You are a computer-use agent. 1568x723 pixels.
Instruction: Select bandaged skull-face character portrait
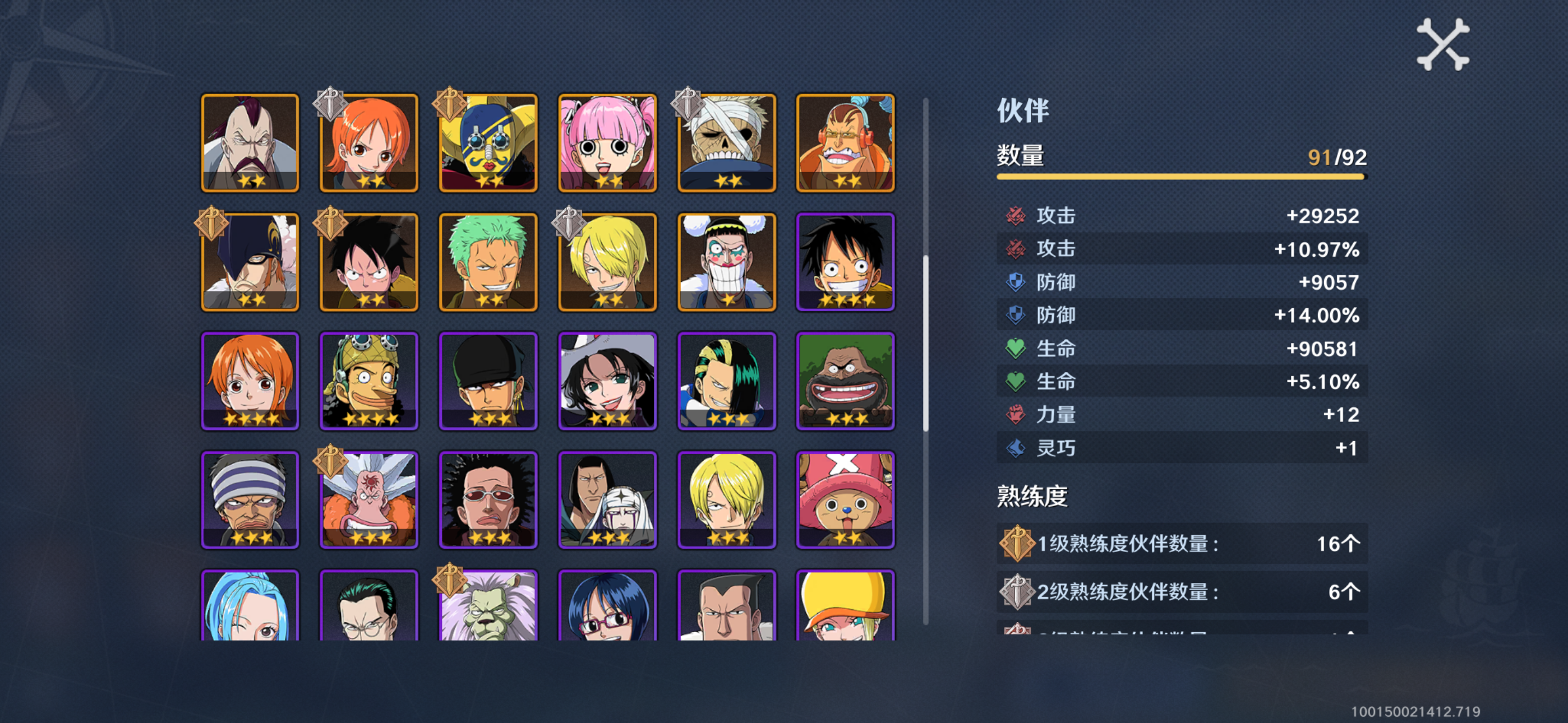click(x=727, y=143)
